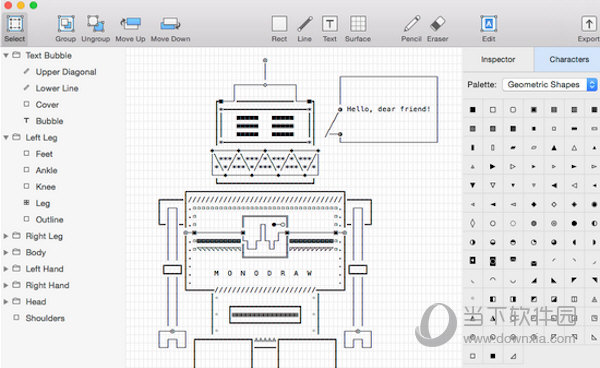Insert the bullseye character
Viewport: 600px width, 368px height.
pyautogui.click(x=554, y=223)
